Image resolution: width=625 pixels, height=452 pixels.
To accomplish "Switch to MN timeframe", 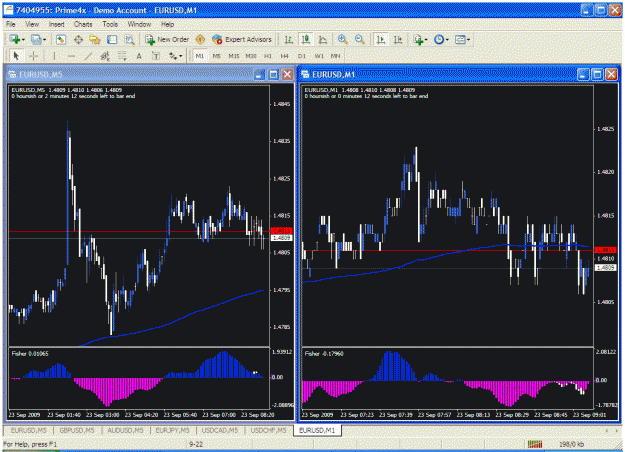I will coord(336,56).
